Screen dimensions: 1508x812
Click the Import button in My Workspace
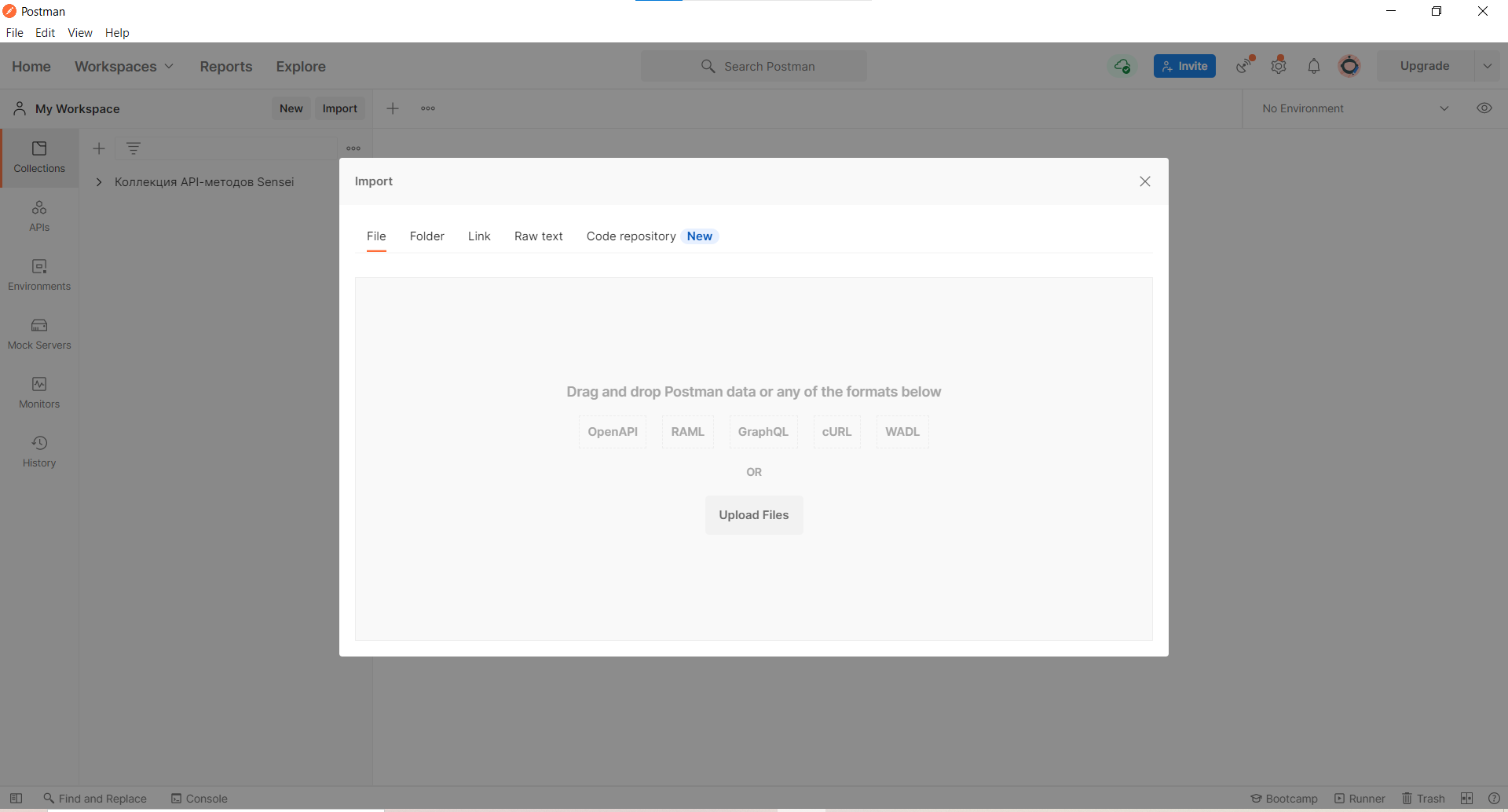point(340,108)
